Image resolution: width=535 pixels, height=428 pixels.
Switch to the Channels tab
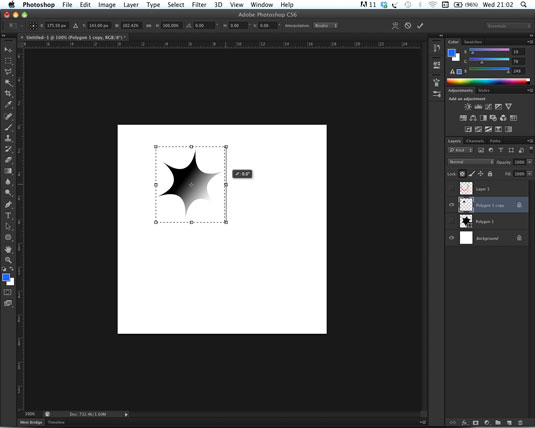coord(475,141)
